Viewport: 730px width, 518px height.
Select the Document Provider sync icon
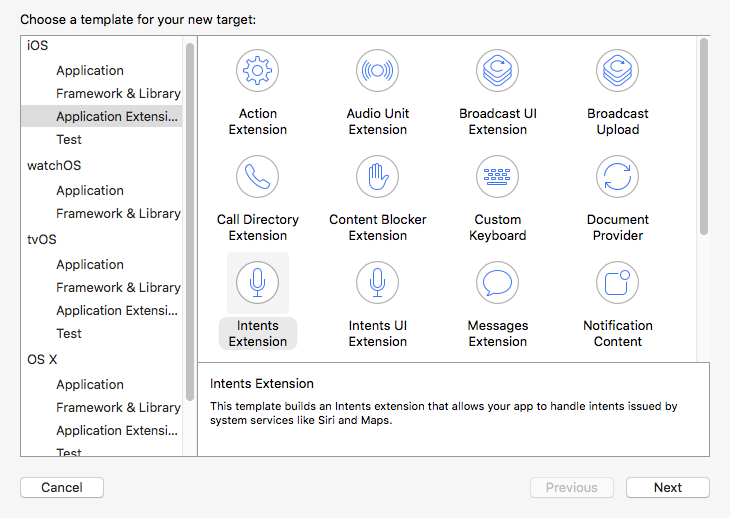618,177
